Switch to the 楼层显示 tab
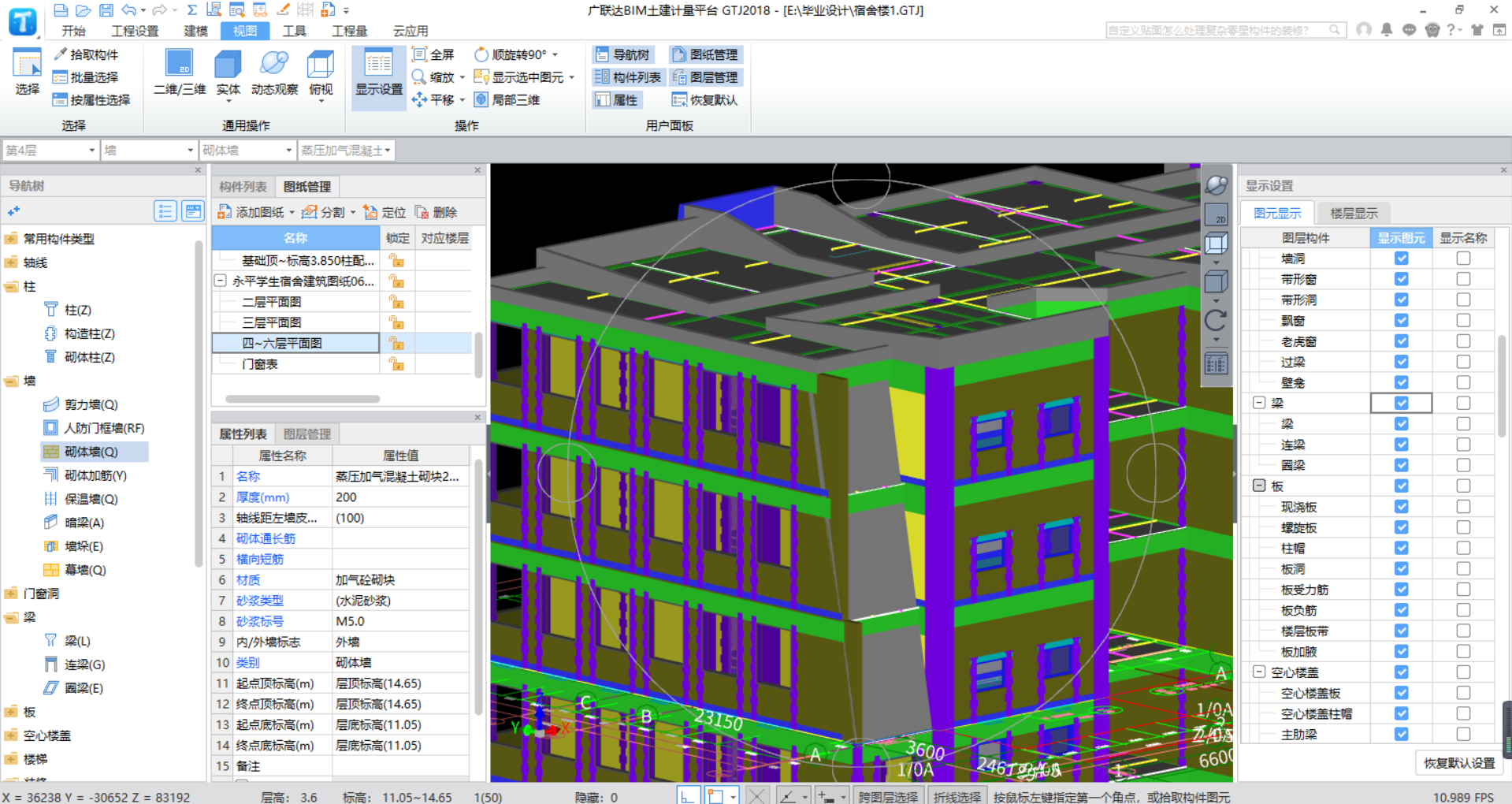Viewport: 1512px width, 804px height. [1354, 213]
